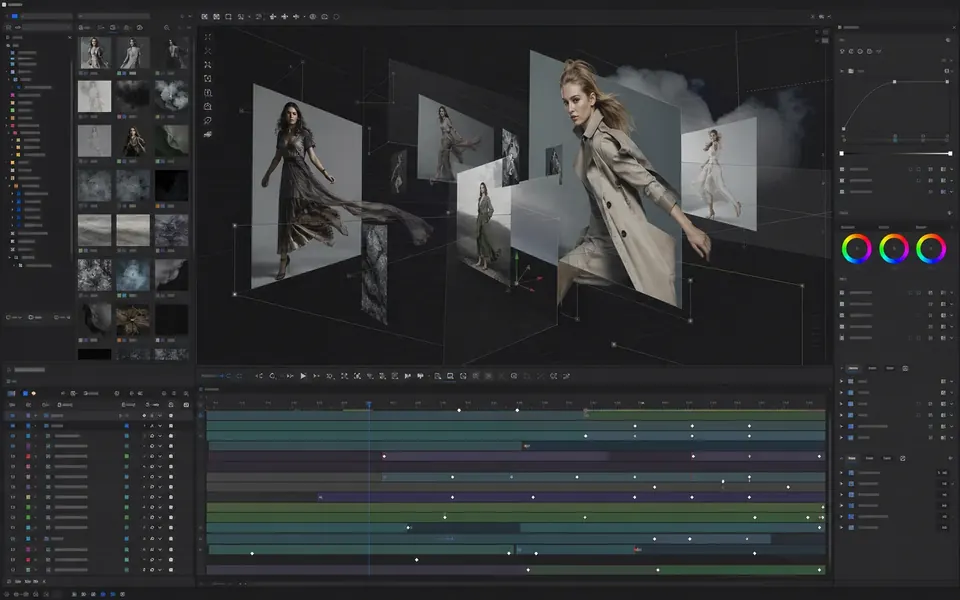Click the top icon in viewport's vertical toolbar
This screenshot has height=600, width=960.
pyautogui.click(x=208, y=37)
